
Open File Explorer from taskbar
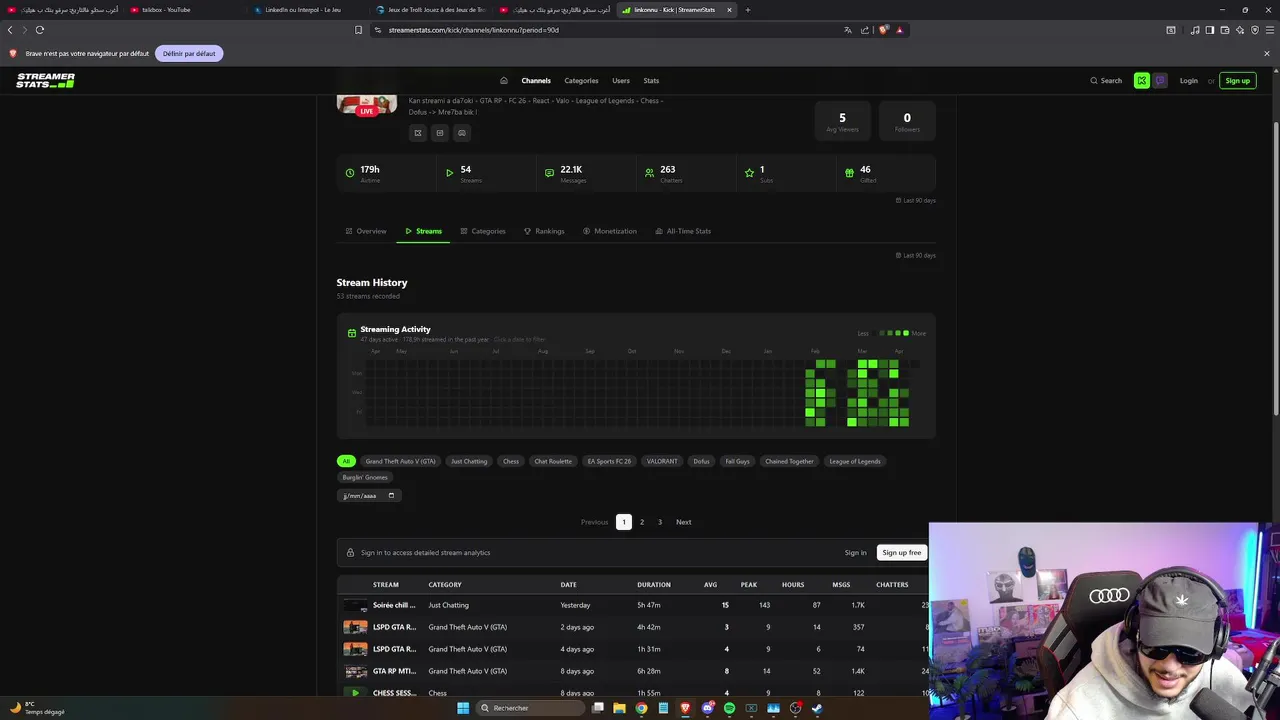click(x=619, y=708)
